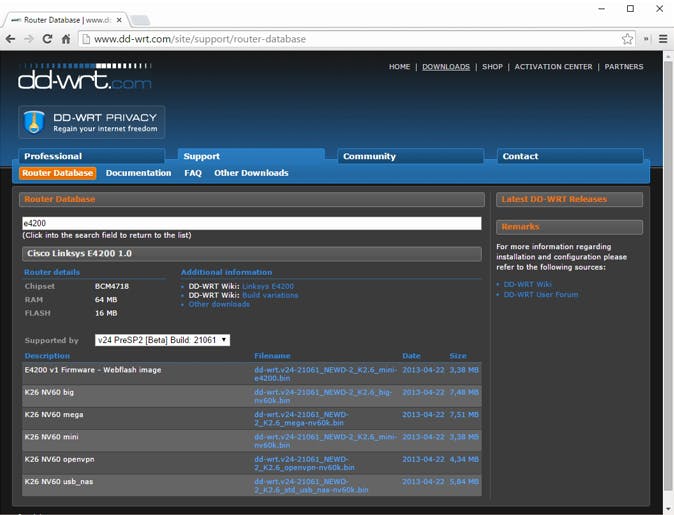Select the K26 NV60 openvpn description
This screenshot has width=674, height=515.
click(x=59, y=460)
